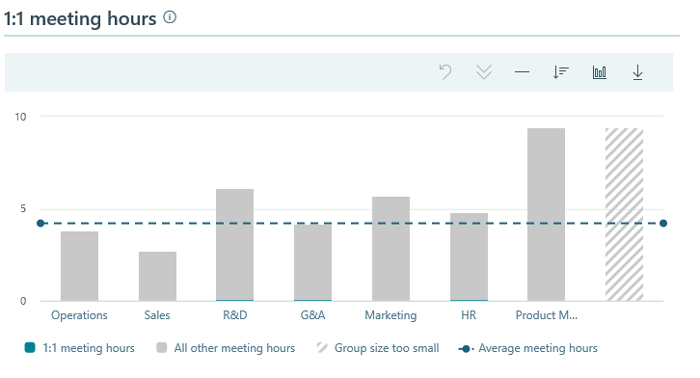Viewport: 700px width, 378px height.
Task: Select the Operations bar in the chart
Action: click(x=79, y=266)
